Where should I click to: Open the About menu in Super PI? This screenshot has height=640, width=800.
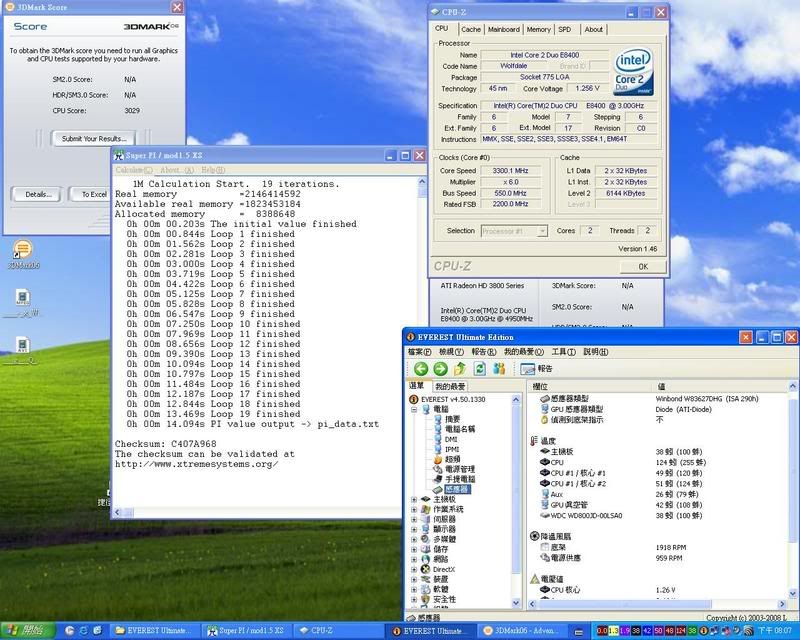[177, 170]
